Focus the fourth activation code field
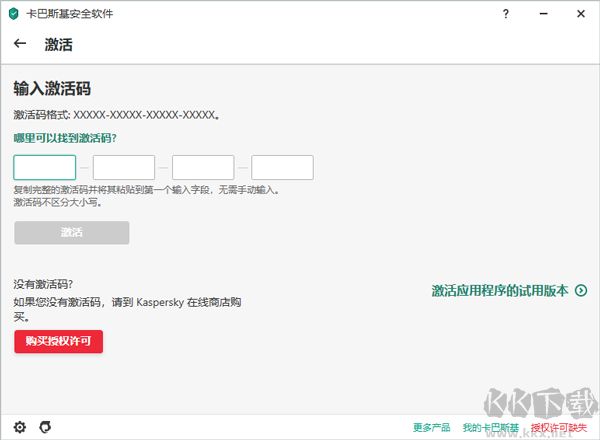 click(x=282, y=167)
